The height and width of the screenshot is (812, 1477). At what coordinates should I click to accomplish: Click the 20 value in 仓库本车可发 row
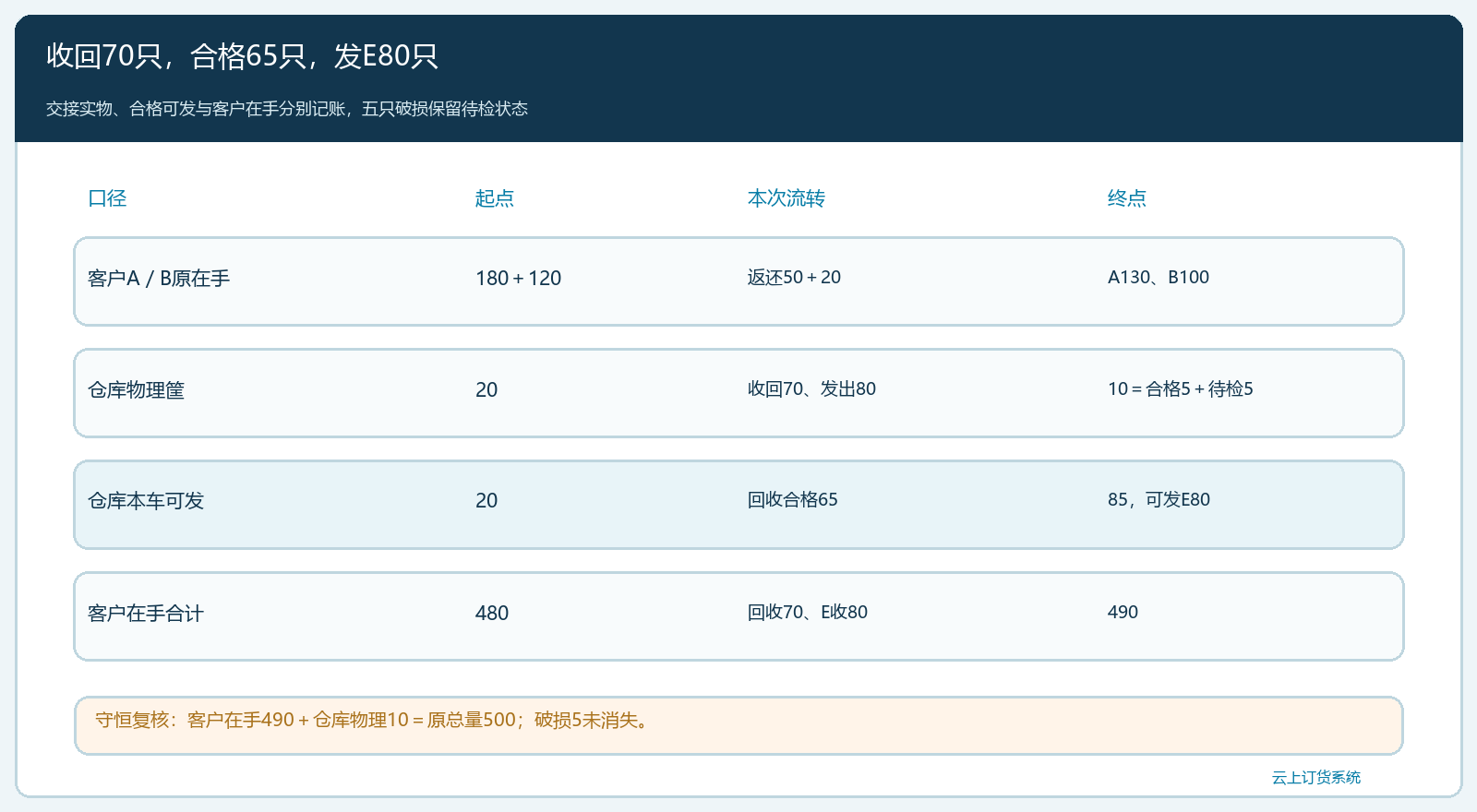pyautogui.click(x=486, y=501)
